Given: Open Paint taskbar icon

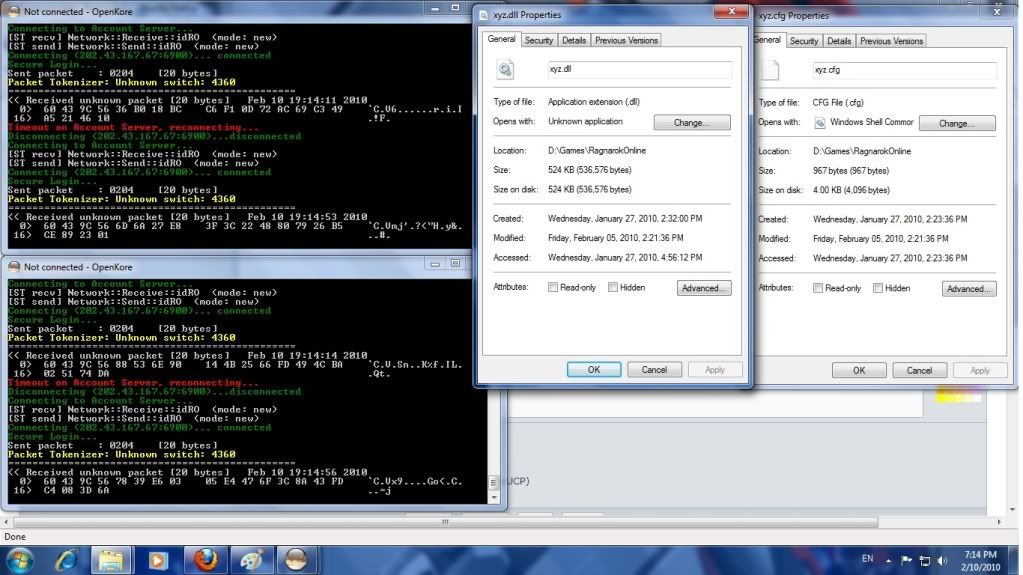Looking at the screenshot, I should 251,560.
